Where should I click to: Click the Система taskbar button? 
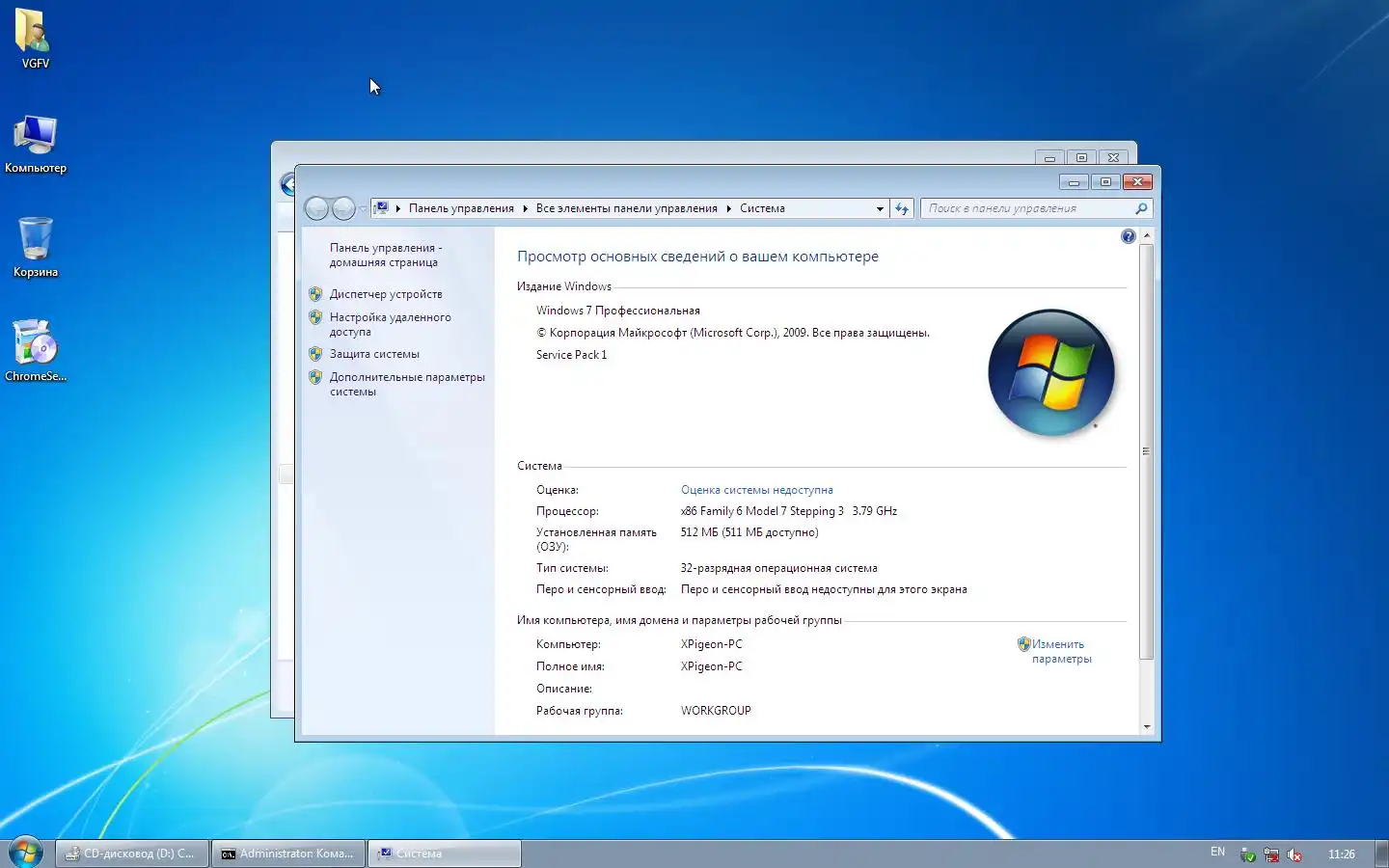pyautogui.click(x=445, y=854)
